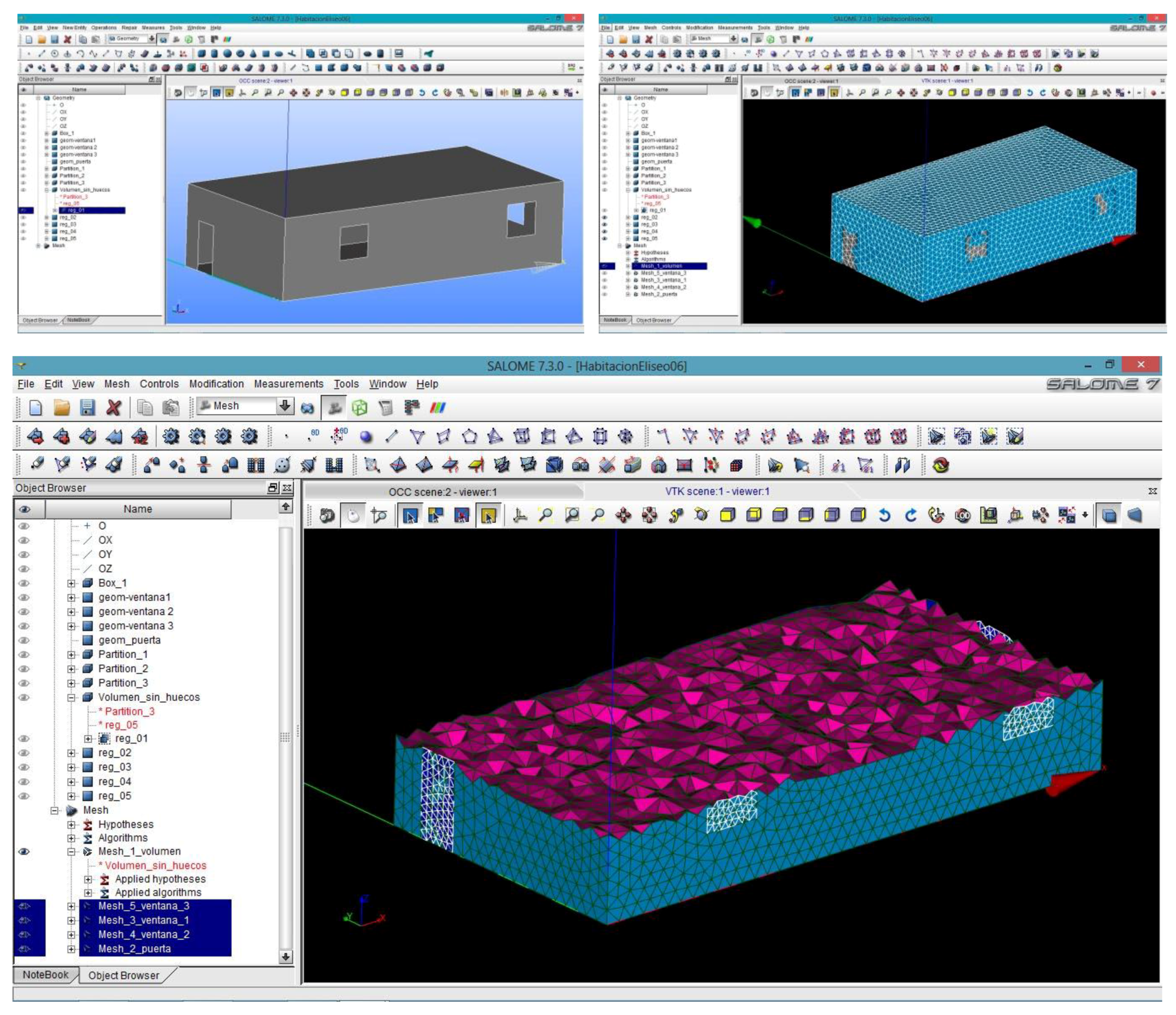This screenshot has height=1015, width=1176.
Task: Click the Compute mesh gear icon
Action: coord(171,436)
